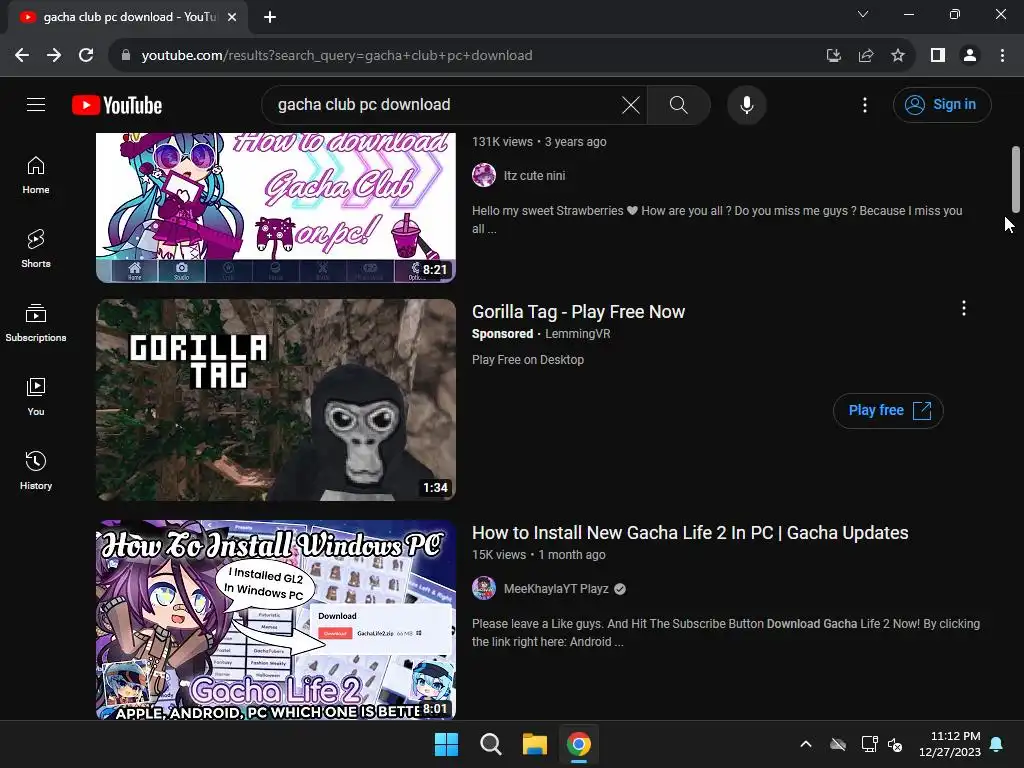Go back with the browser back arrow

(x=22, y=56)
